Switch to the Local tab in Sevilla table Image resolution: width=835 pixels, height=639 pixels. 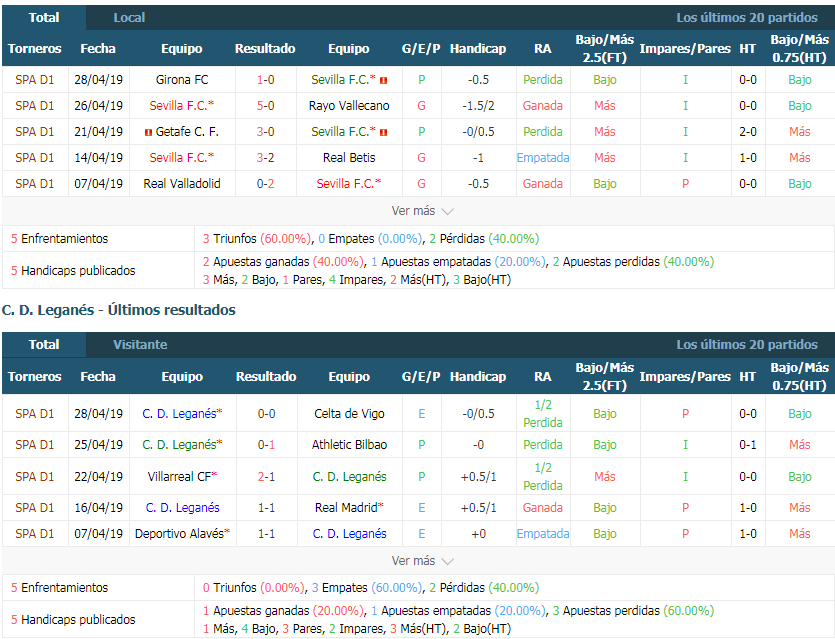click(129, 18)
